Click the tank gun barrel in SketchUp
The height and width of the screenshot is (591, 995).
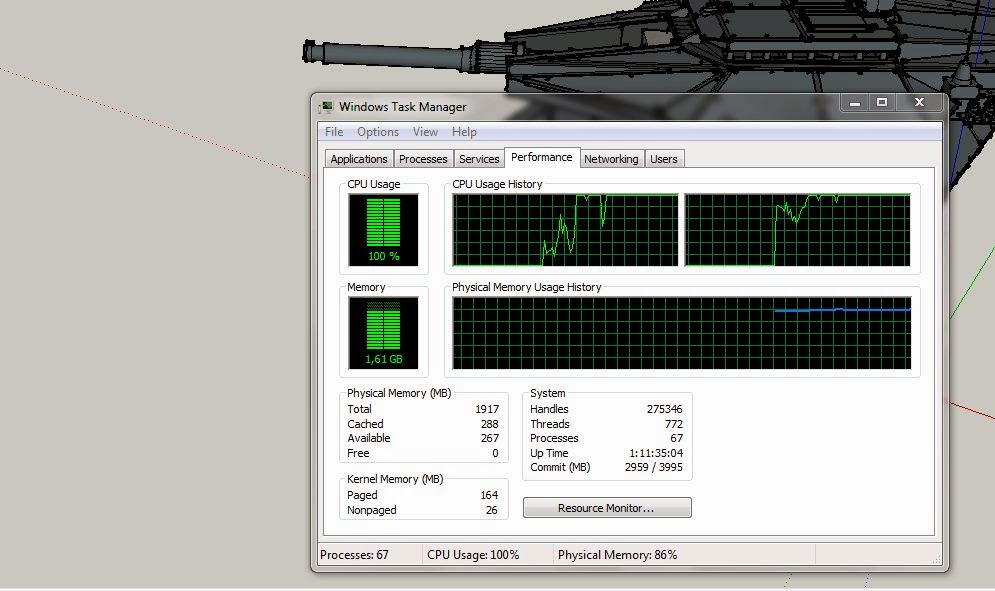[x=406, y=55]
